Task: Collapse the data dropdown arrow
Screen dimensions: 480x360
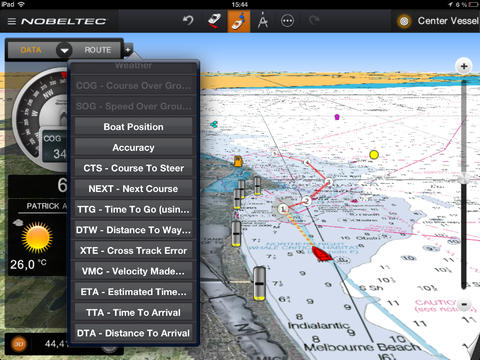Action: tap(64, 50)
